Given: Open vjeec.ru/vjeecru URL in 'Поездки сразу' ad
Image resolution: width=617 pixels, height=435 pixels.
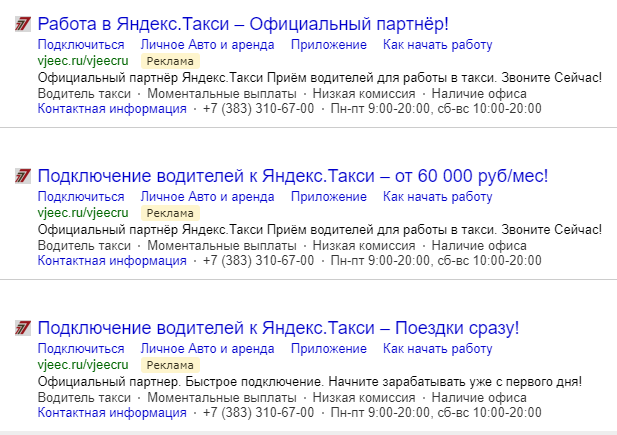Looking at the screenshot, I should [83, 365].
